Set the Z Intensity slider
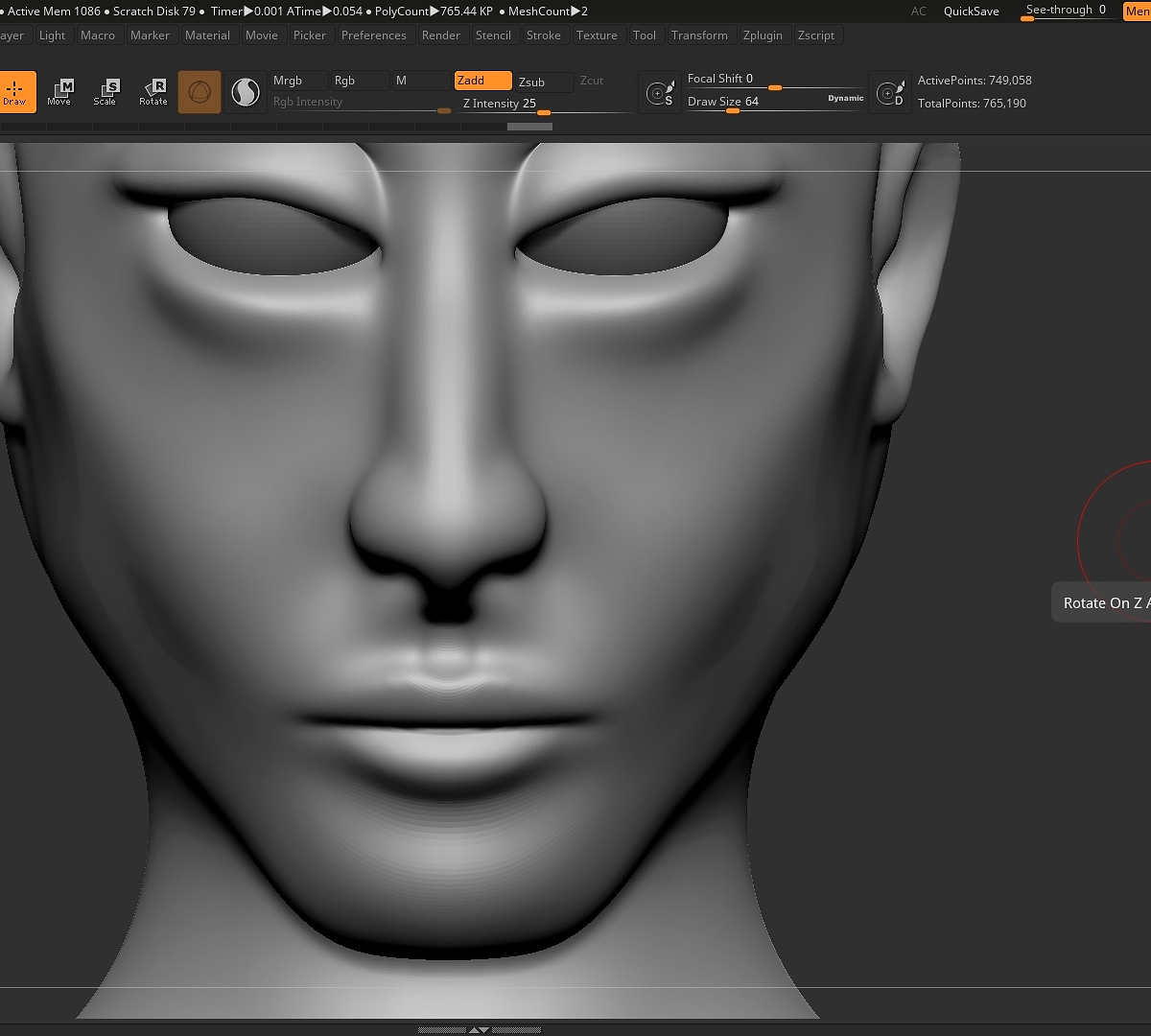 [x=545, y=104]
